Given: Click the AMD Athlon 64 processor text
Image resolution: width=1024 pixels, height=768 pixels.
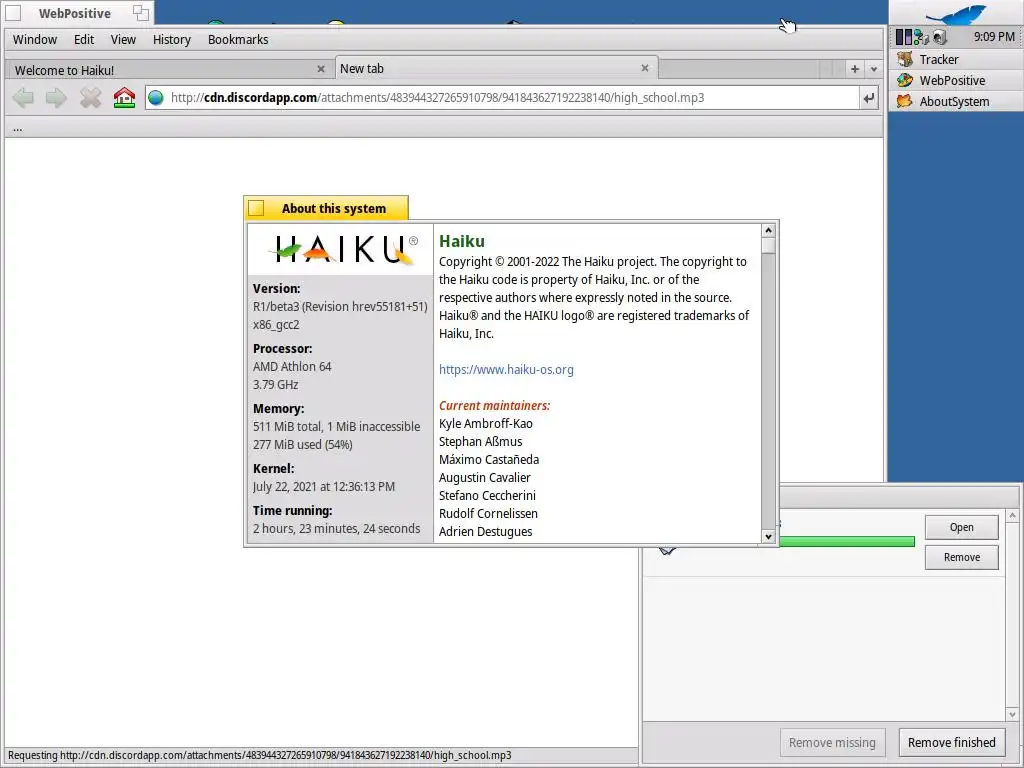Looking at the screenshot, I should coord(292,366).
